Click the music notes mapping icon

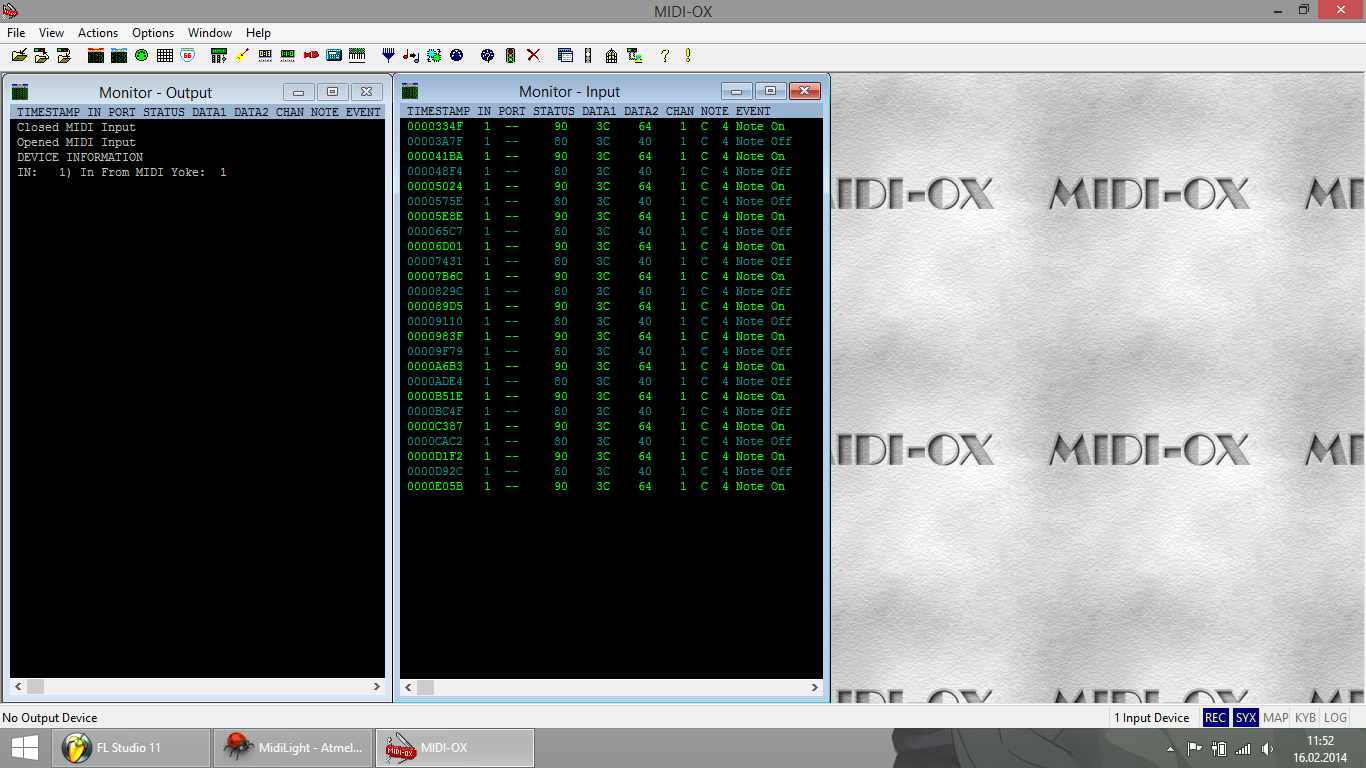tap(411, 56)
